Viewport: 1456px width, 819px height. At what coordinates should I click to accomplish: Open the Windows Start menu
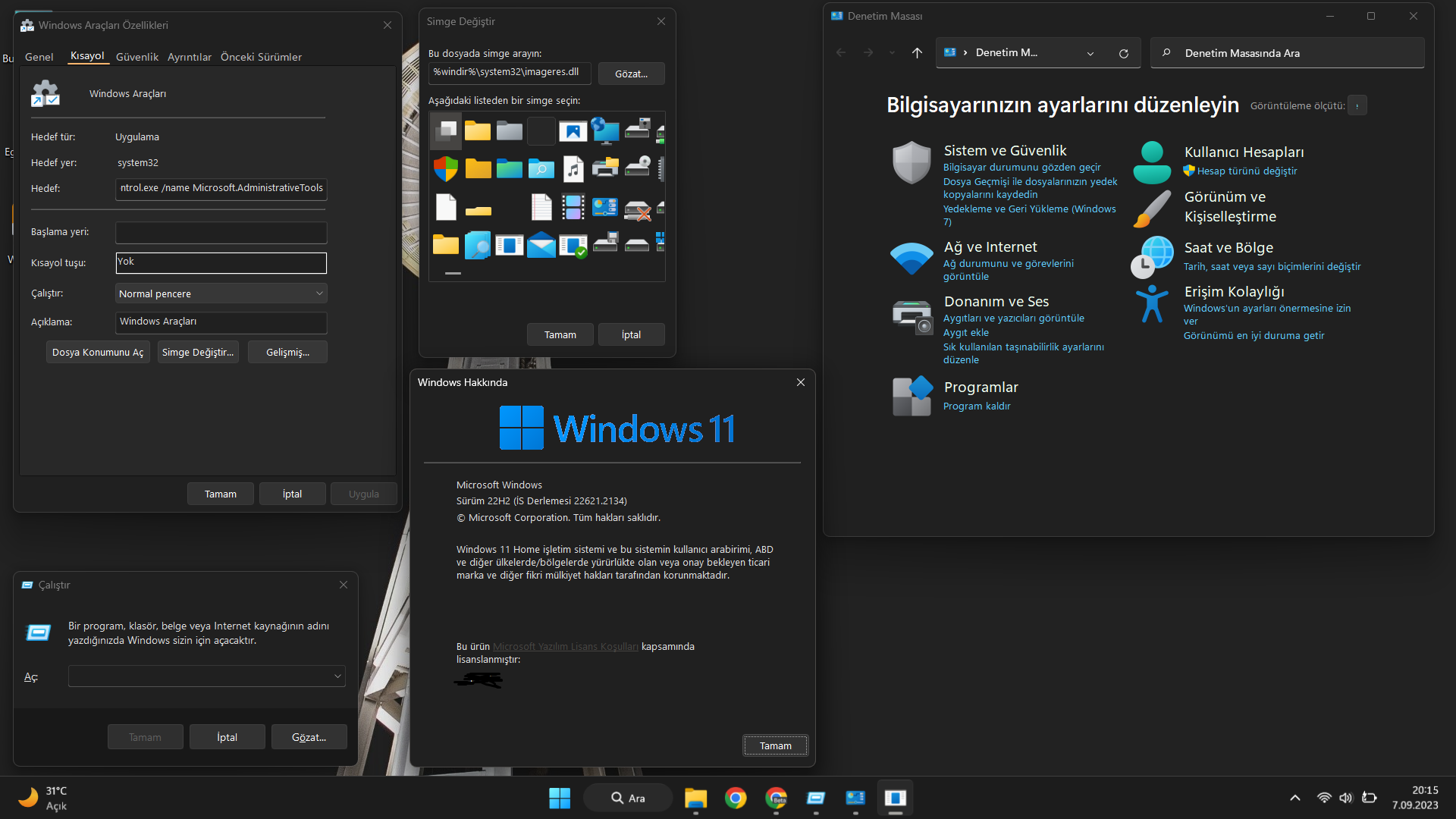(560, 798)
